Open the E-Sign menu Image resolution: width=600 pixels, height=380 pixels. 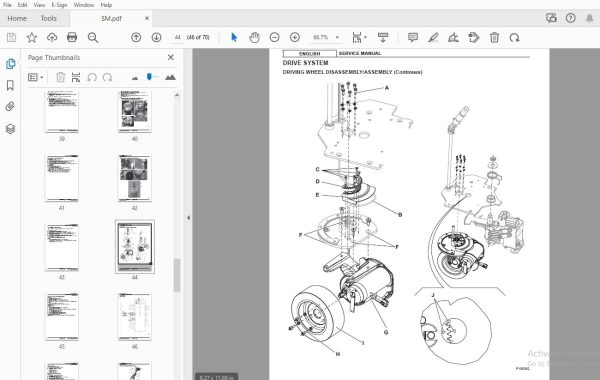[x=59, y=5]
